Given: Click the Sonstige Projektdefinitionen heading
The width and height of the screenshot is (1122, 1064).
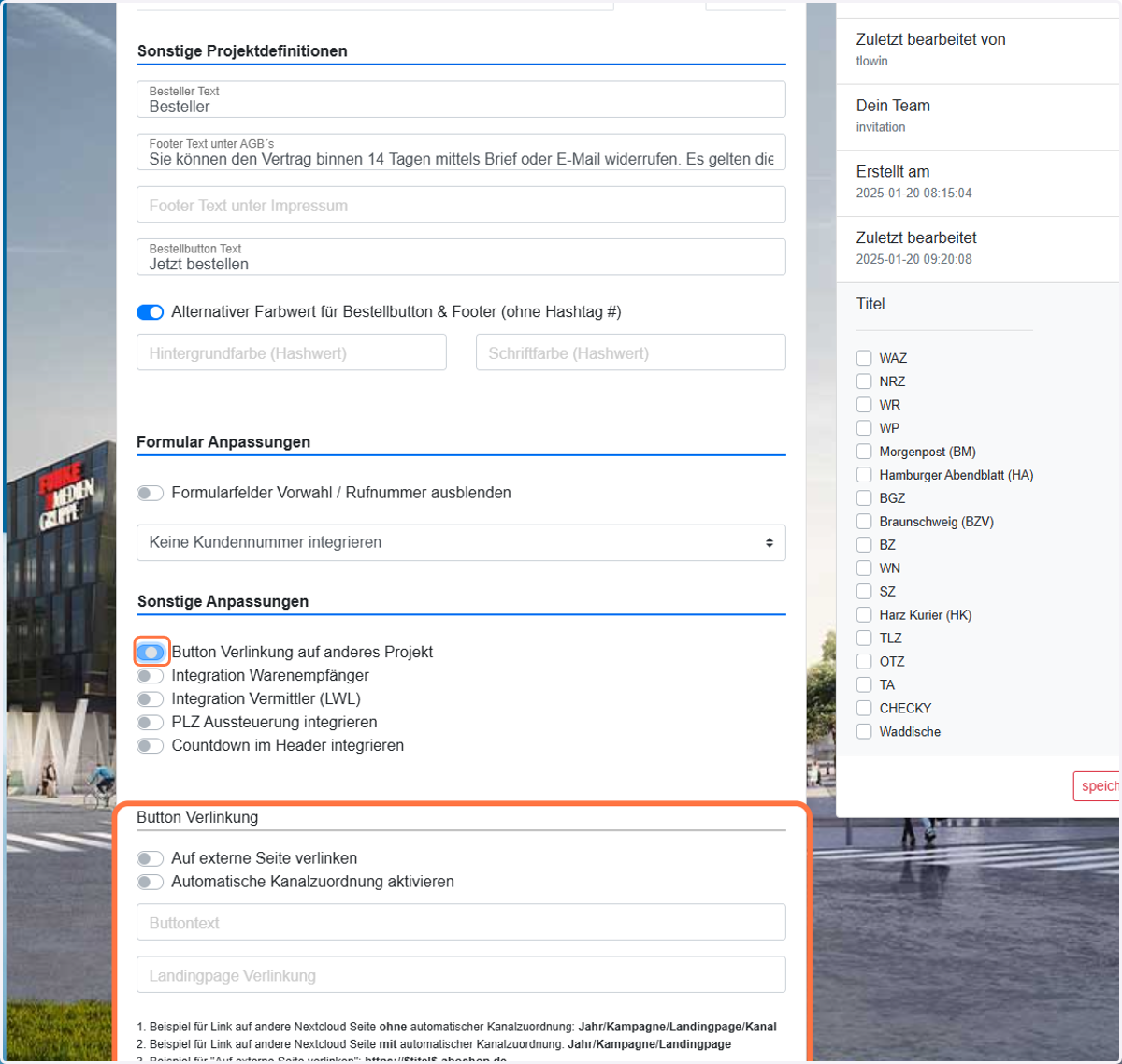Looking at the screenshot, I should (242, 51).
